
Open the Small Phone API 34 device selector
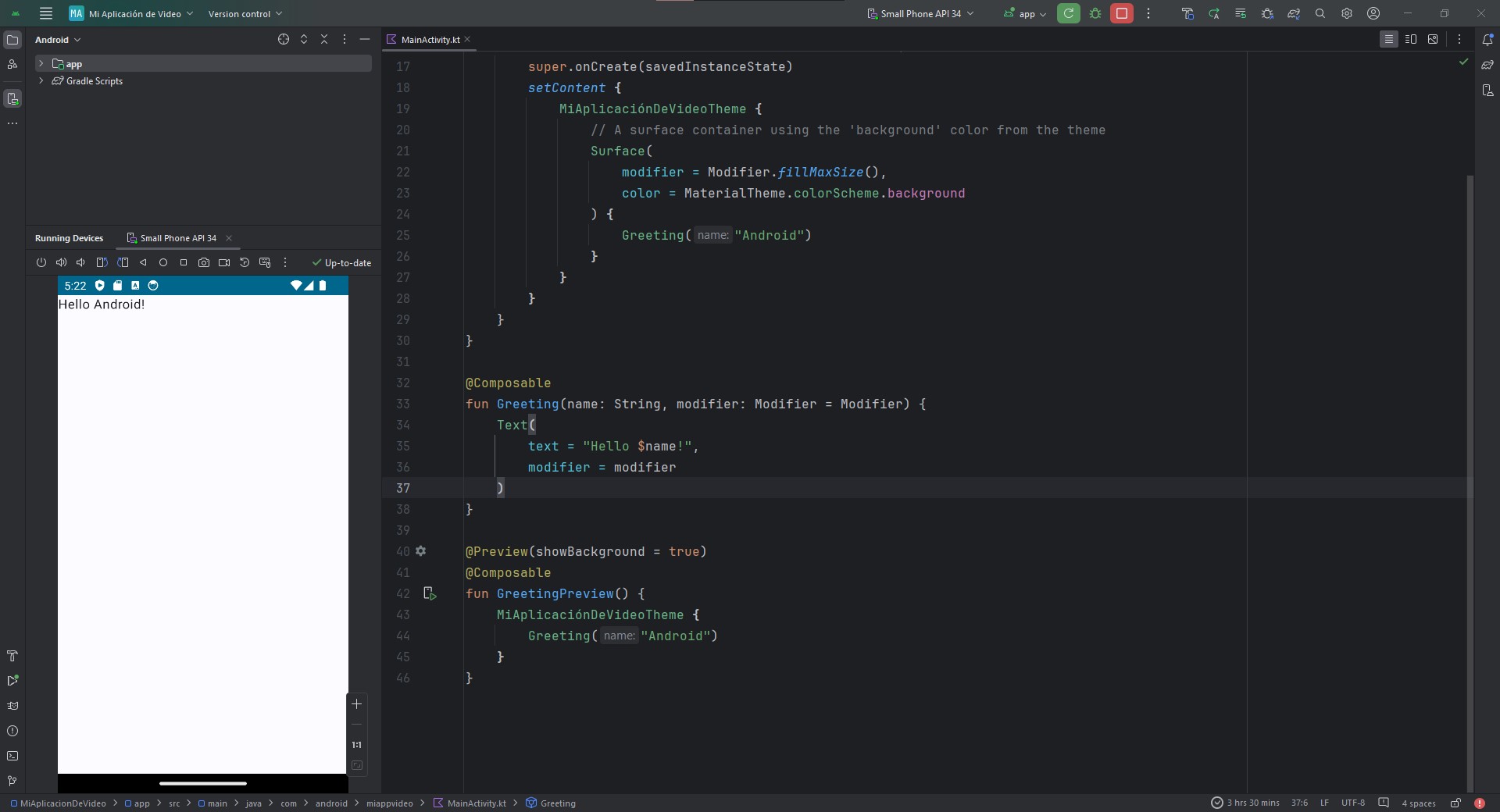[x=920, y=14]
